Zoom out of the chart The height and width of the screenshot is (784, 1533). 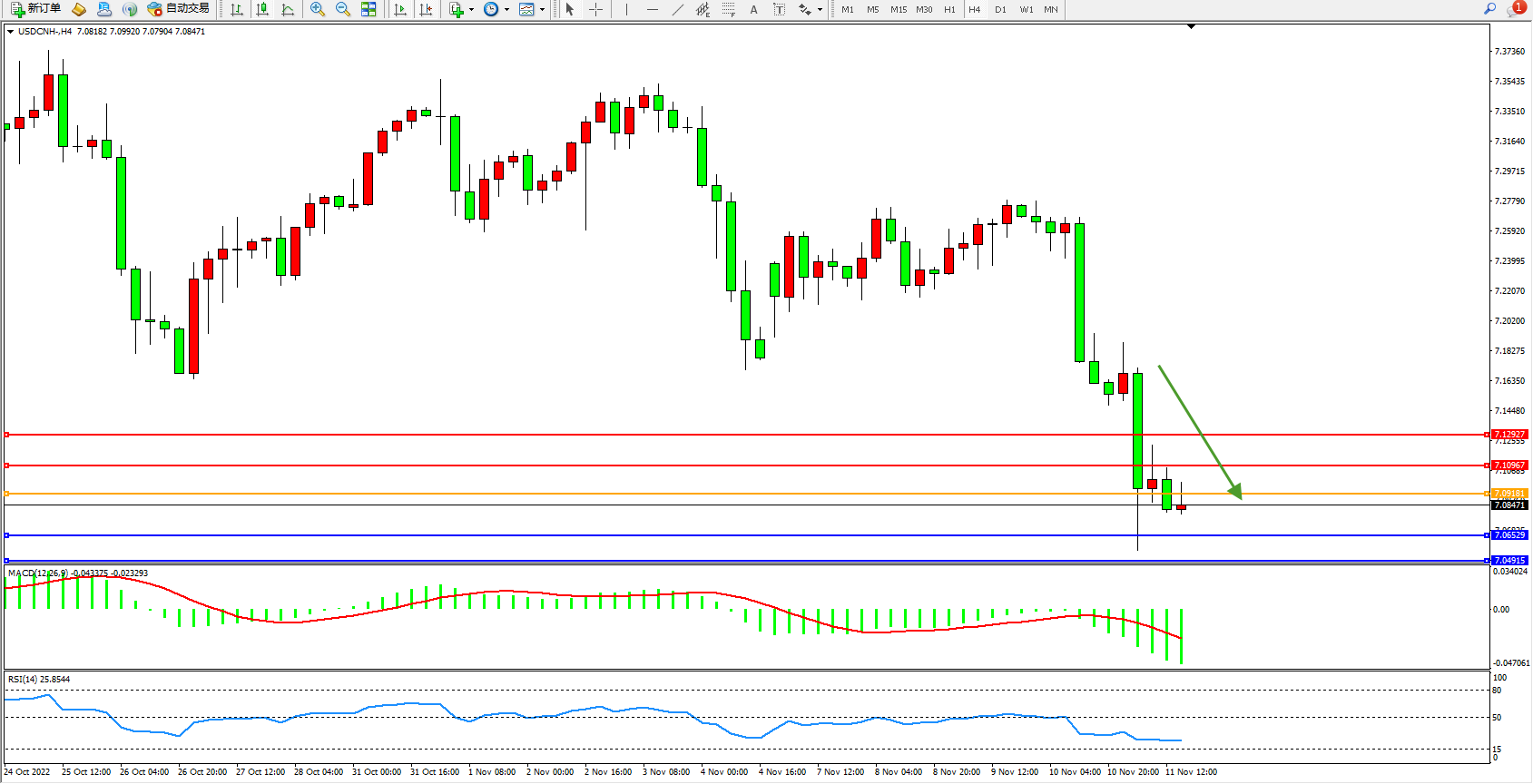coord(343,9)
